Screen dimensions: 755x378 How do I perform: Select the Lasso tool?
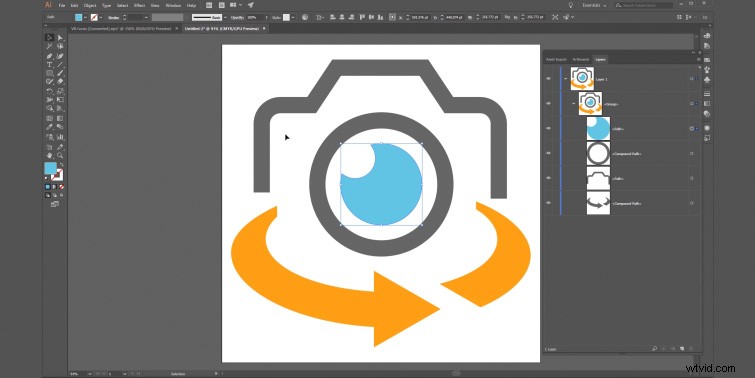[x=60, y=47]
